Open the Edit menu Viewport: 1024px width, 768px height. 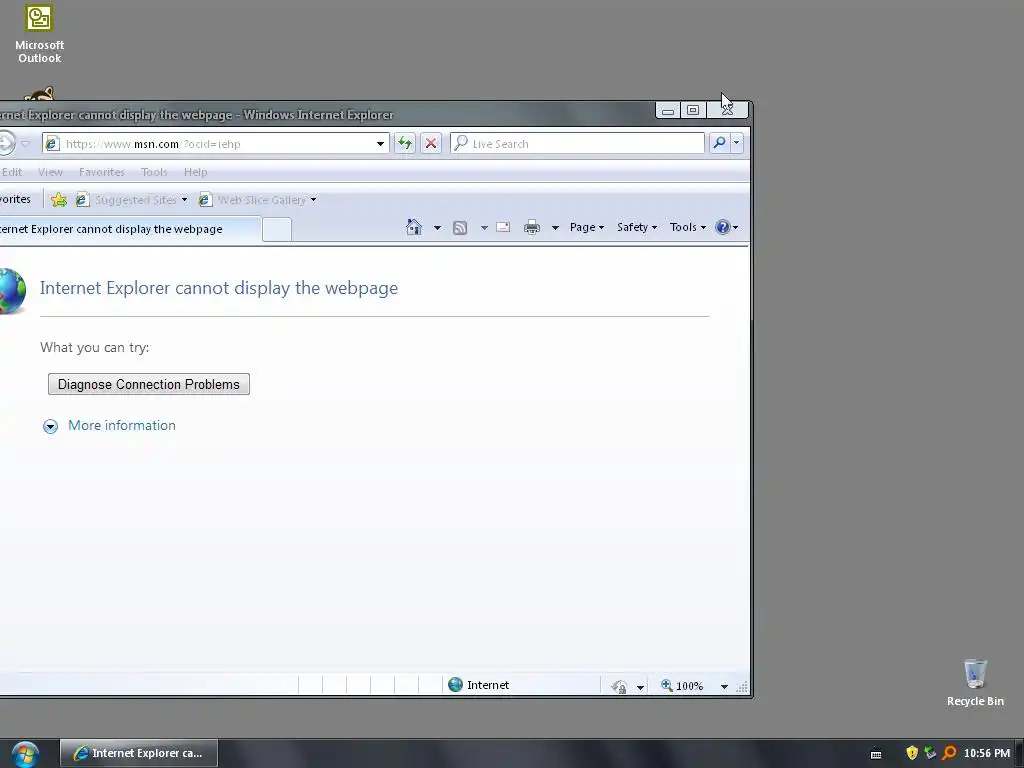coord(11,172)
